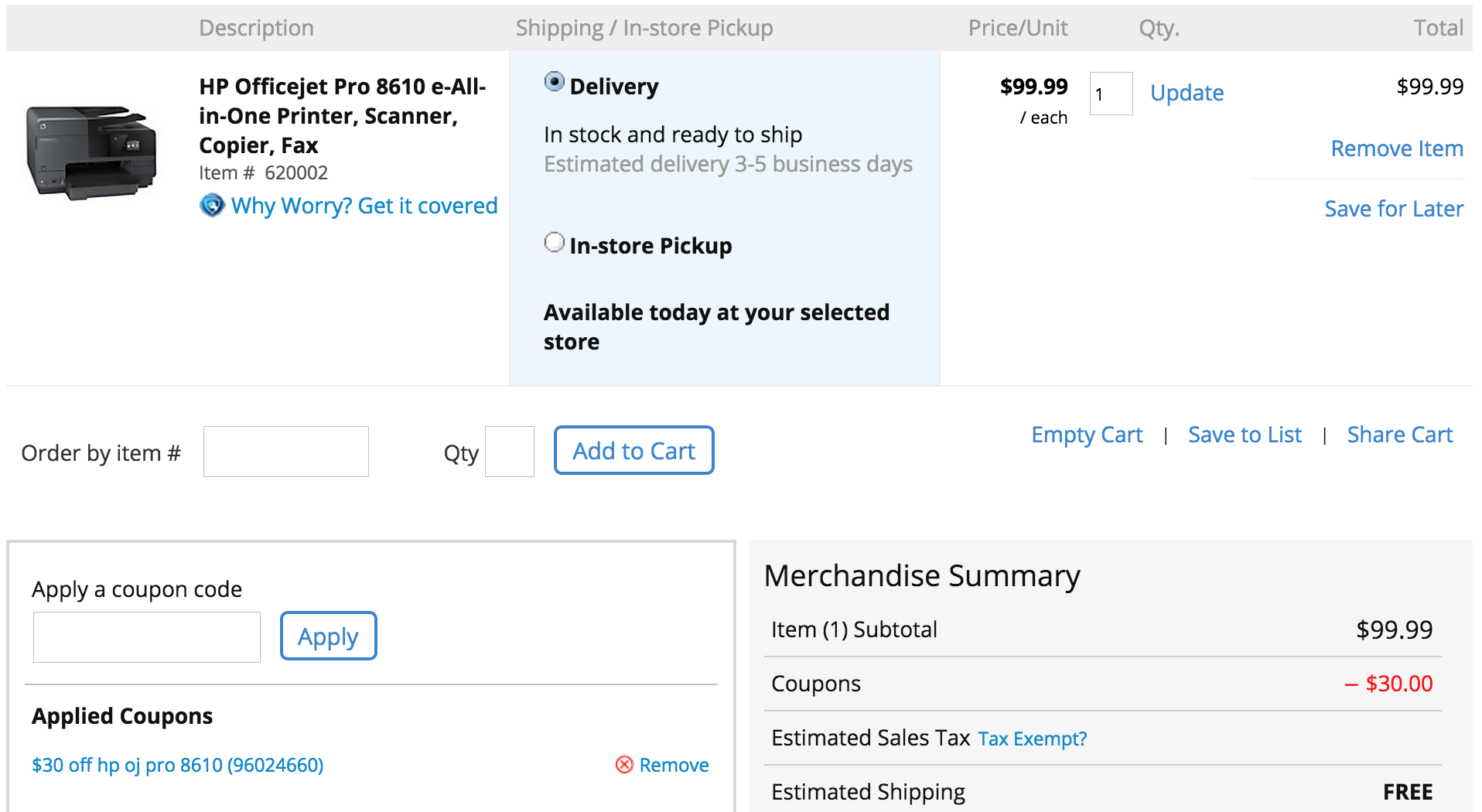Click the Tax Exempt? link
Screen dimensions: 1482x812
click(1033, 739)
